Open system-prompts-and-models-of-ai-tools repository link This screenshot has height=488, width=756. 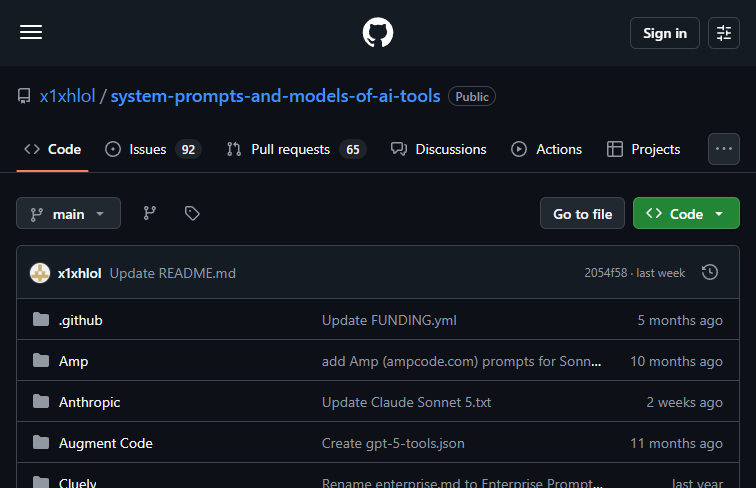(275, 96)
